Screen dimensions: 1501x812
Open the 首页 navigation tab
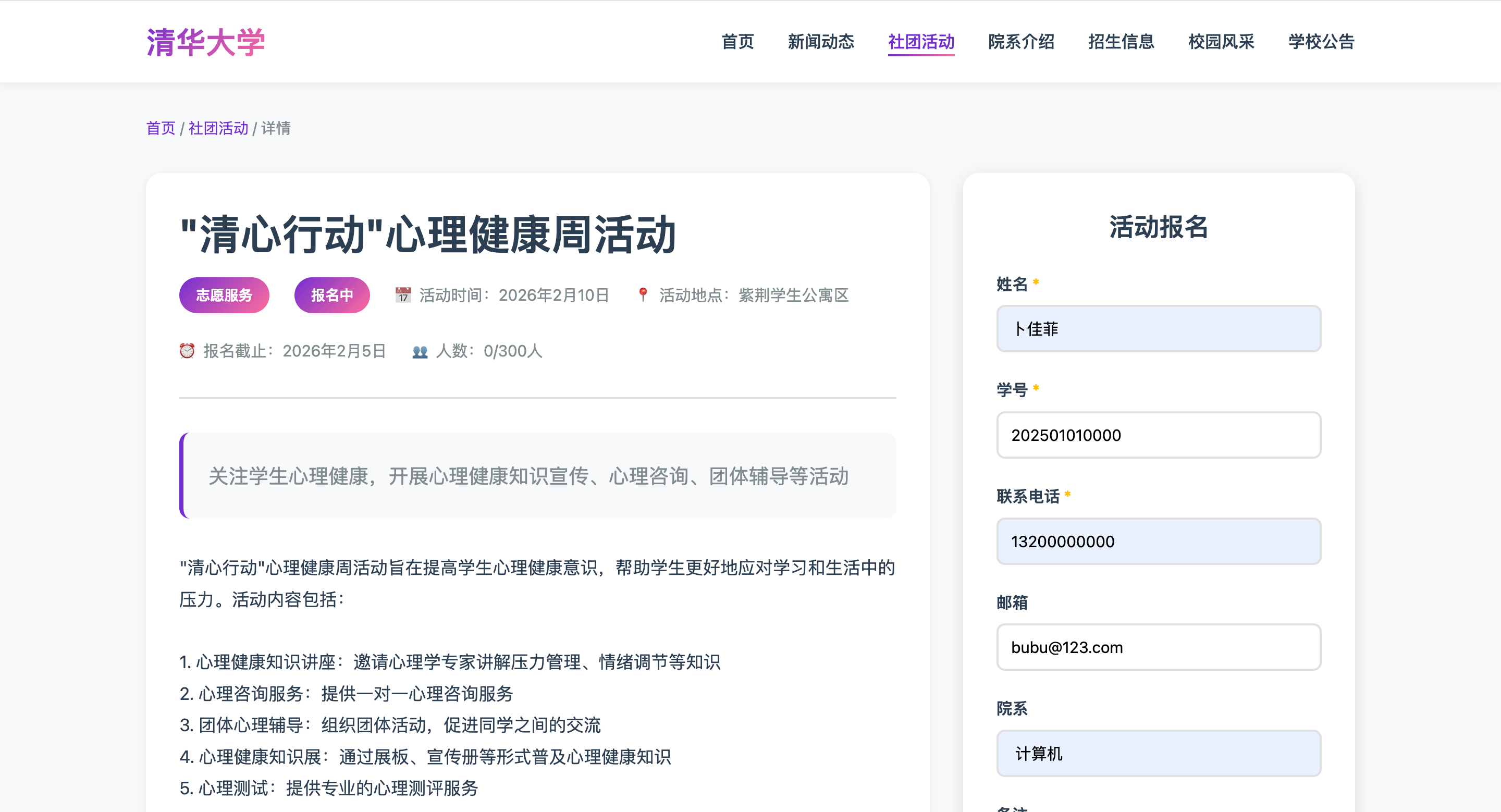tap(737, 42)
